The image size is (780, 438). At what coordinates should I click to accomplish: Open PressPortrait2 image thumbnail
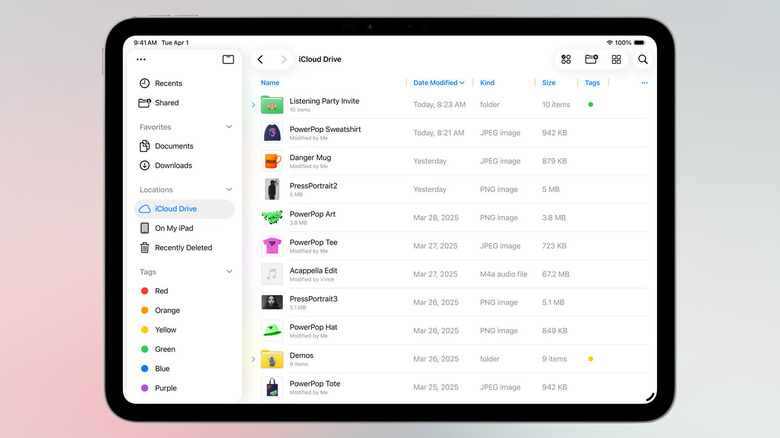(272, 189)
